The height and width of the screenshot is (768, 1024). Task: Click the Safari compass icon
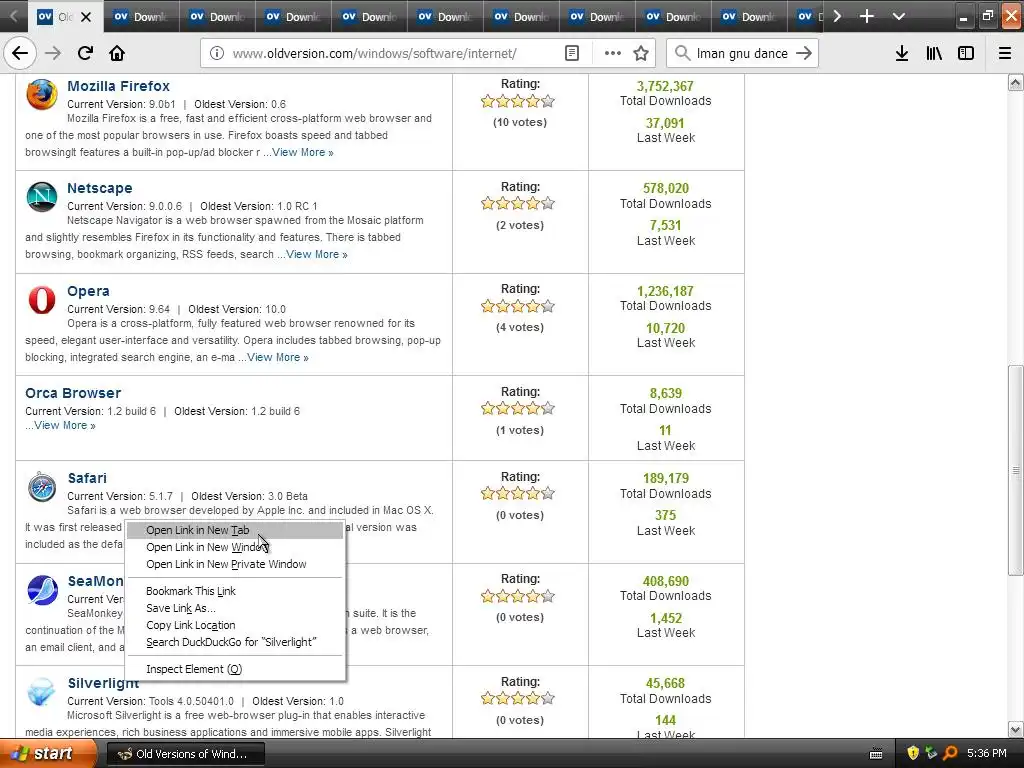pos(42,487)
